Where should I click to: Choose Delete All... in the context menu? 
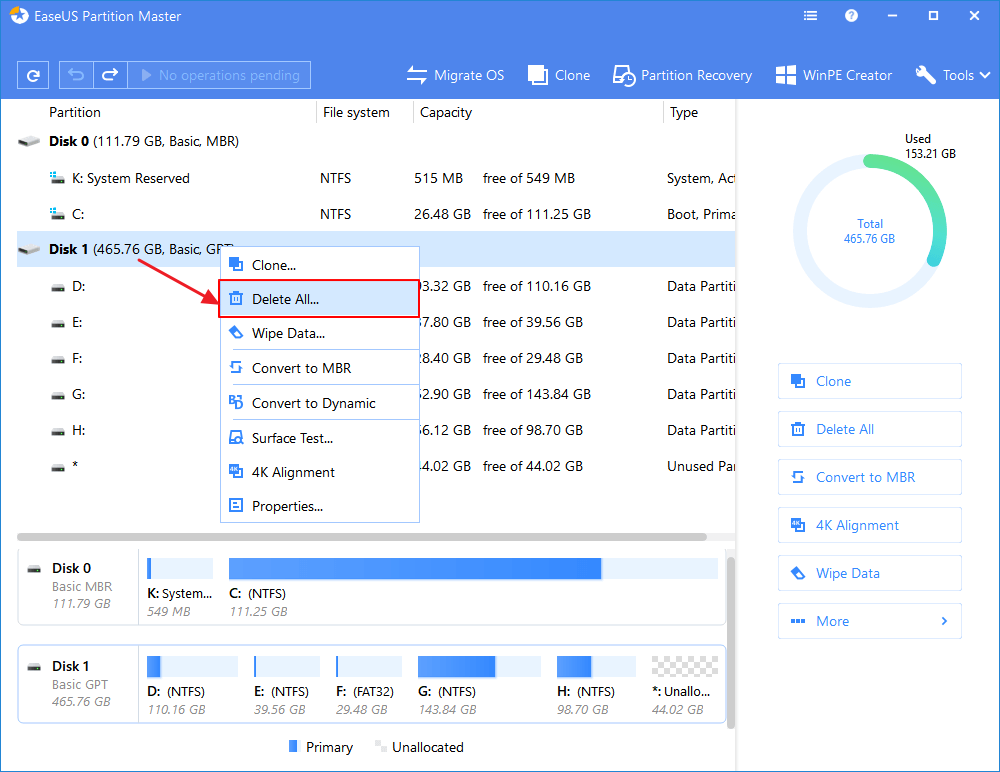click(x=320, y=299)
